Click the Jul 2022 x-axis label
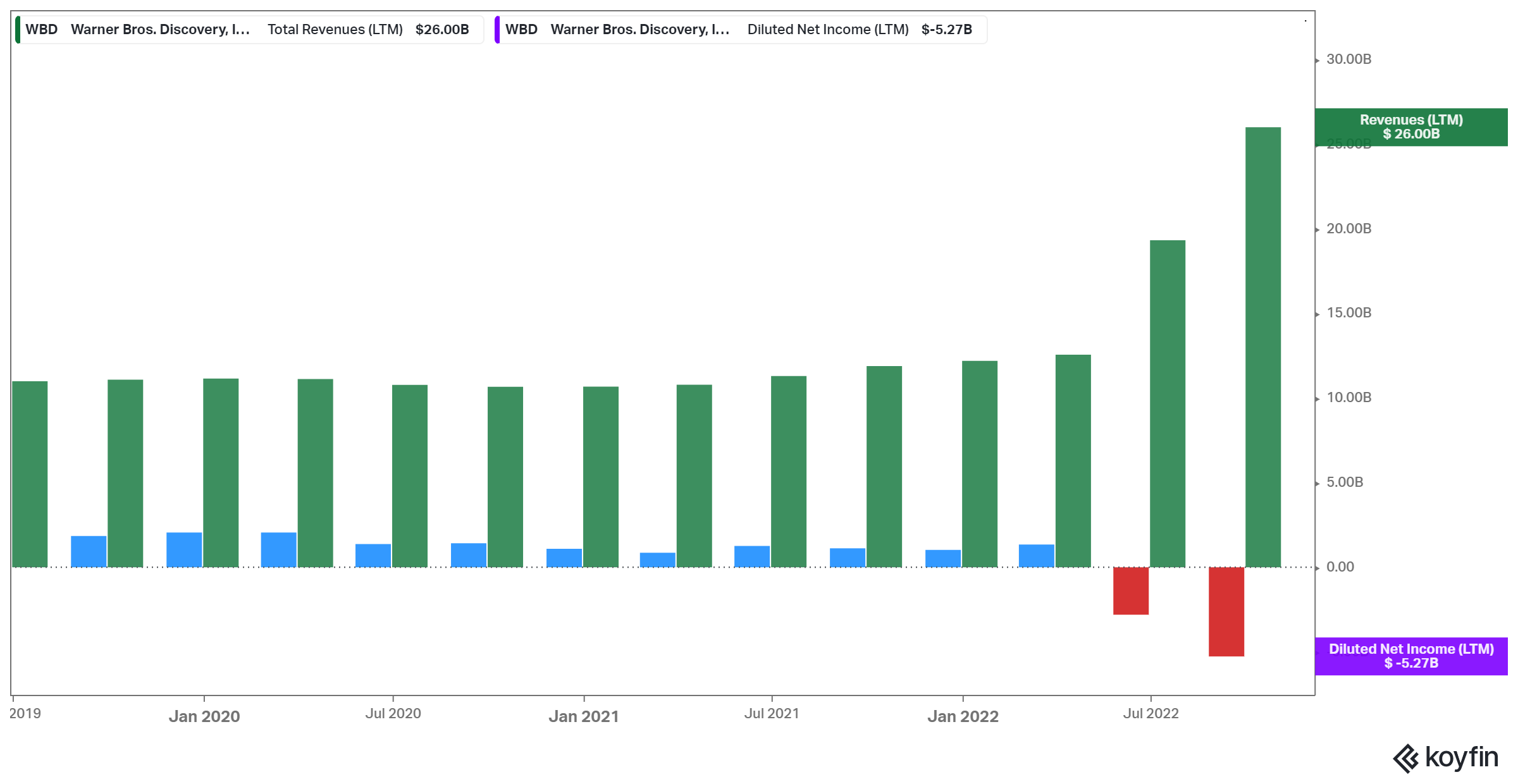 (x=1150, y=714)
